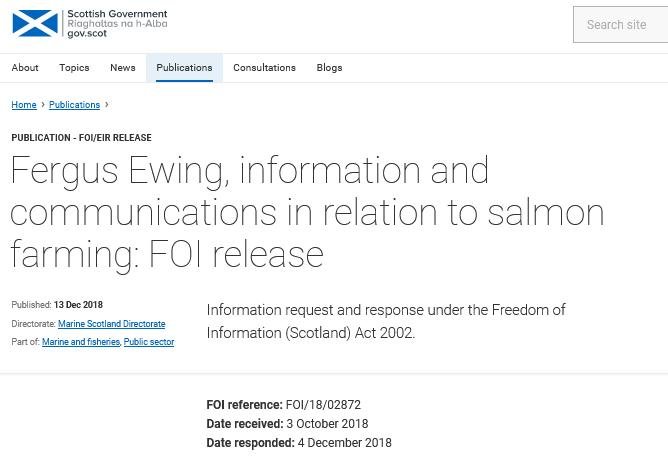
Task: Go to the News section
Action: tap(123, 68)
